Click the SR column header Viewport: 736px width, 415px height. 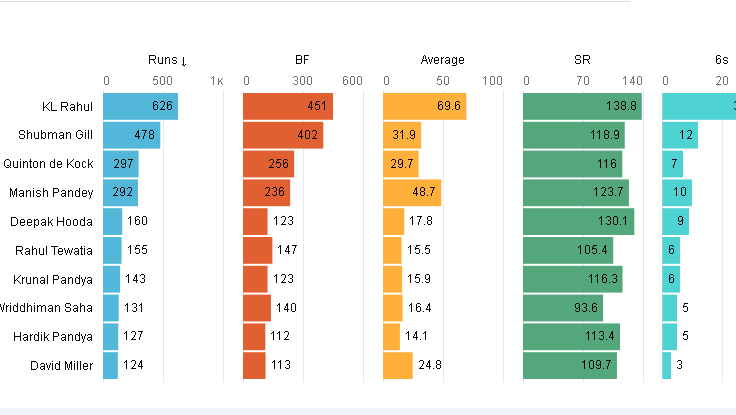(x=582, y=60)
